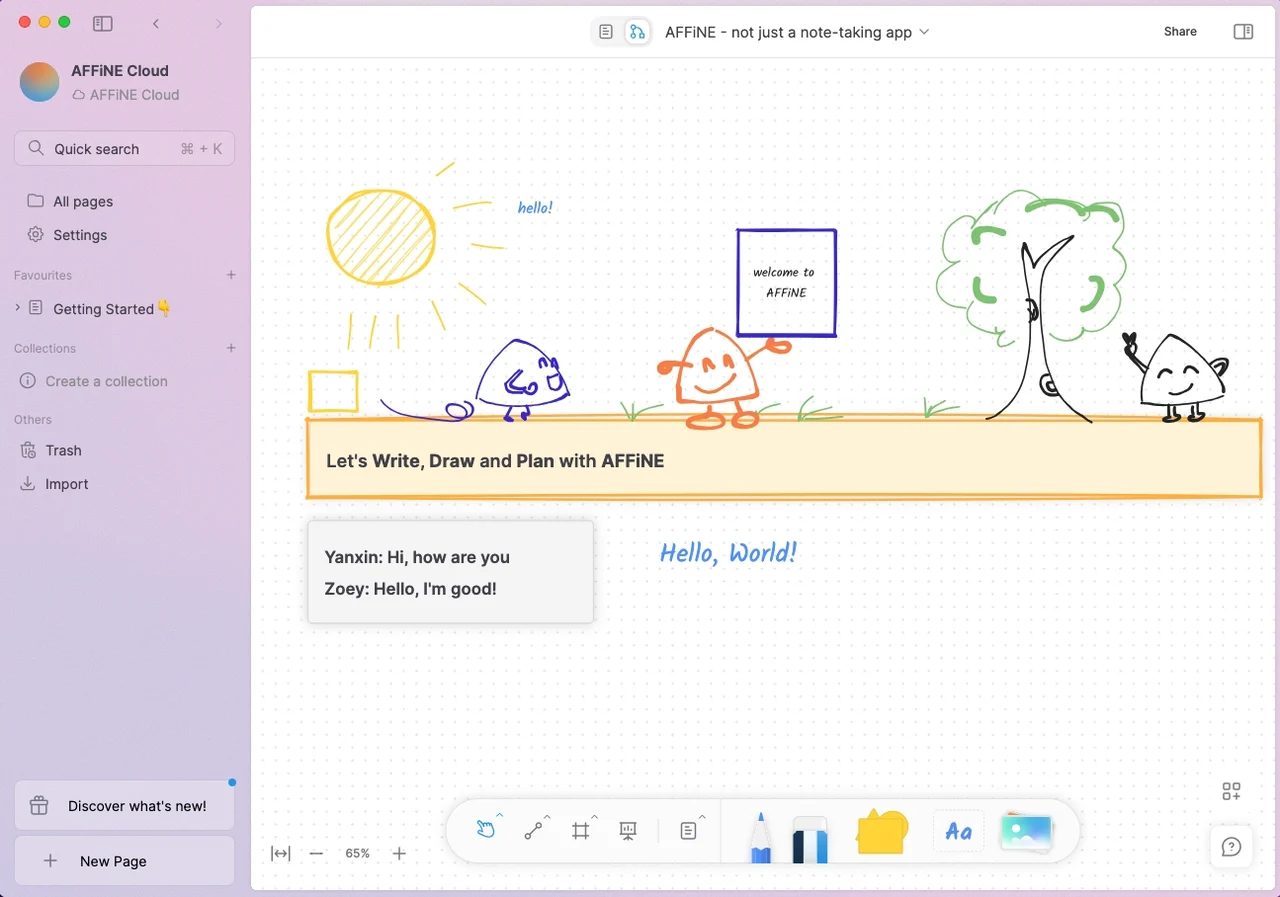Zoom in with the plus icon
Image resolution: width=1280 pixels, height=897 pixels.
click(x=399, y=853)
